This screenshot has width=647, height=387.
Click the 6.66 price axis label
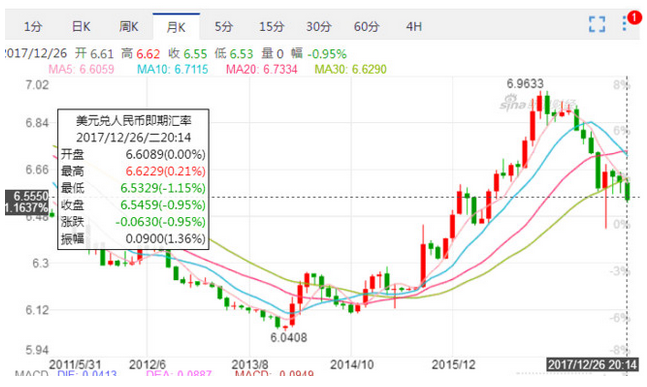(37, 170)
